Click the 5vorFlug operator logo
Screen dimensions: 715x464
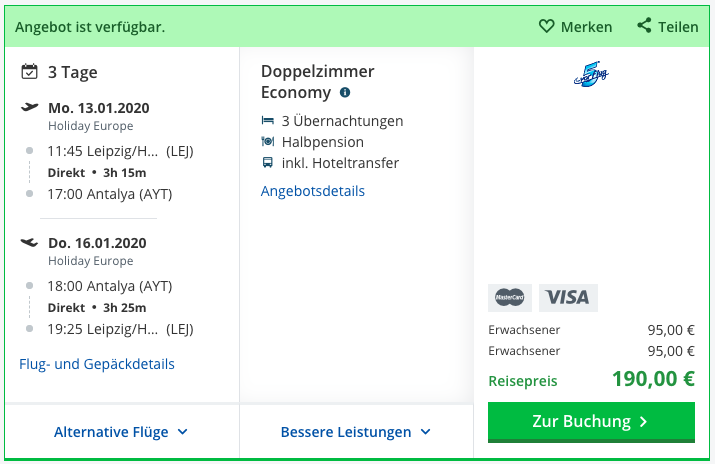coord(591,74)
